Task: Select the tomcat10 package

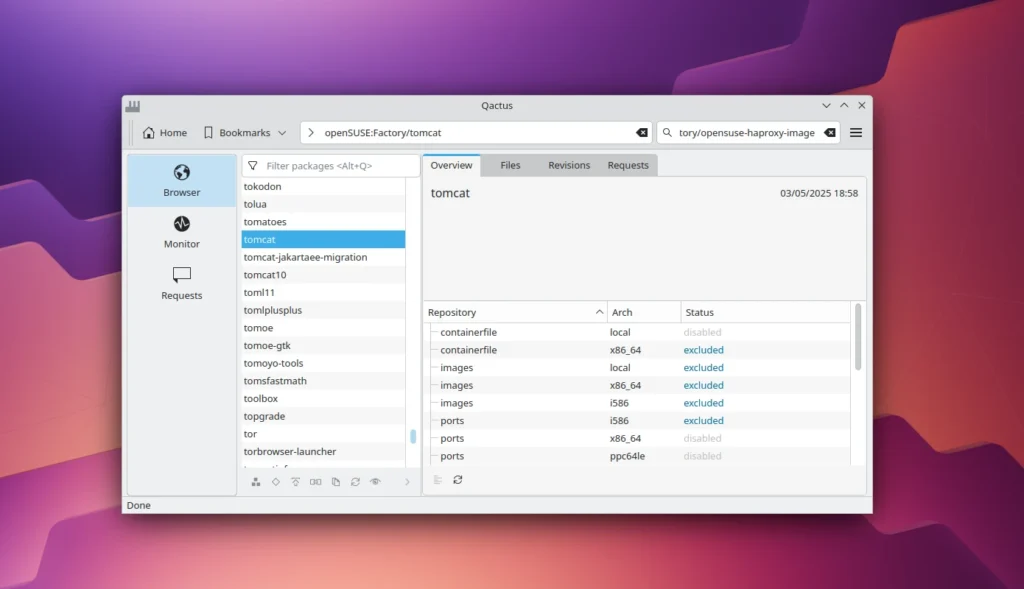Action: (x=323, y=274)
